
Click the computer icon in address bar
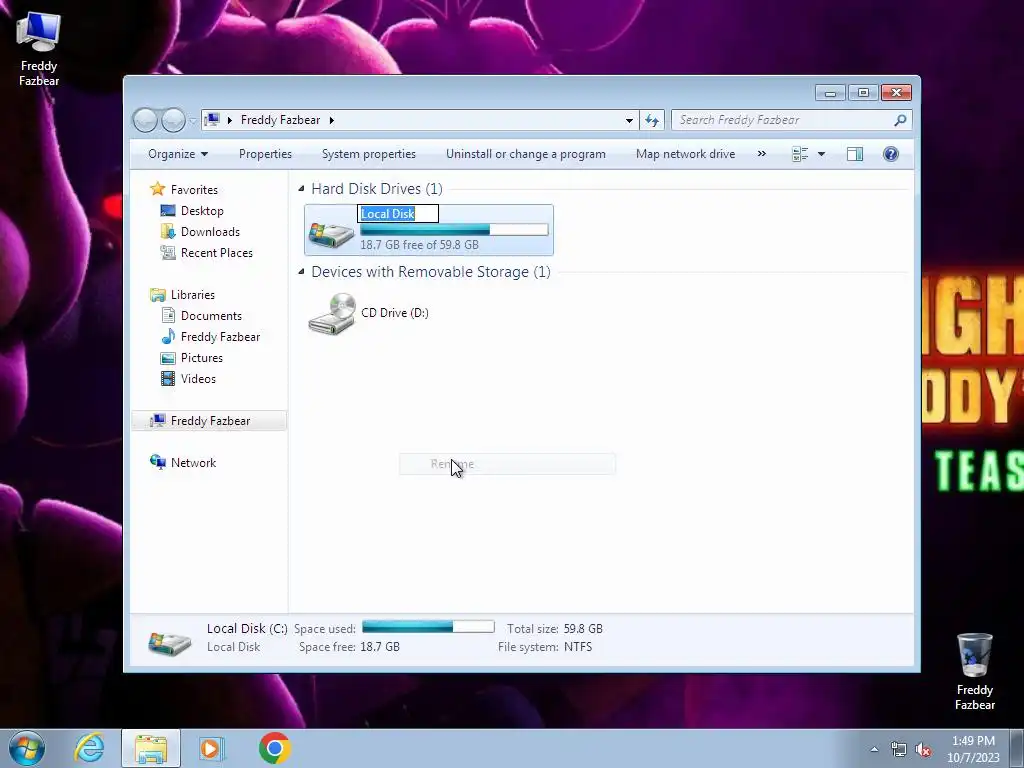coord(212,120)
